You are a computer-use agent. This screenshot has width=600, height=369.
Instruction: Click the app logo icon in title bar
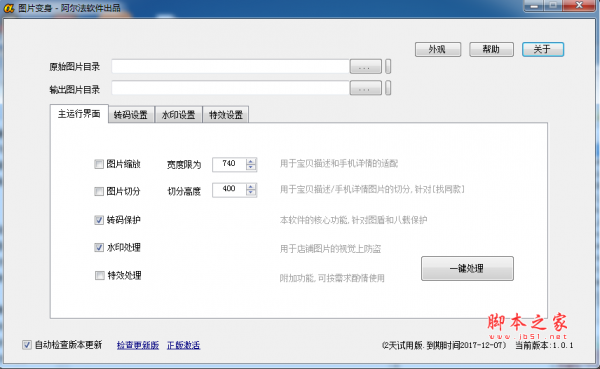9,7
